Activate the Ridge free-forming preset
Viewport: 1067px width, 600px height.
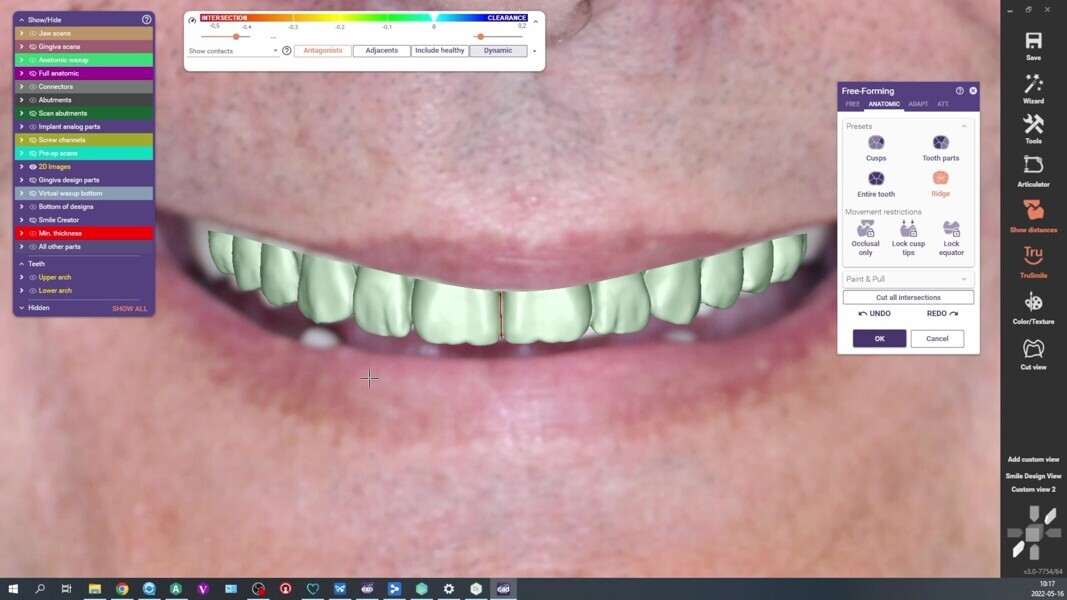click(x=940, y=181)
